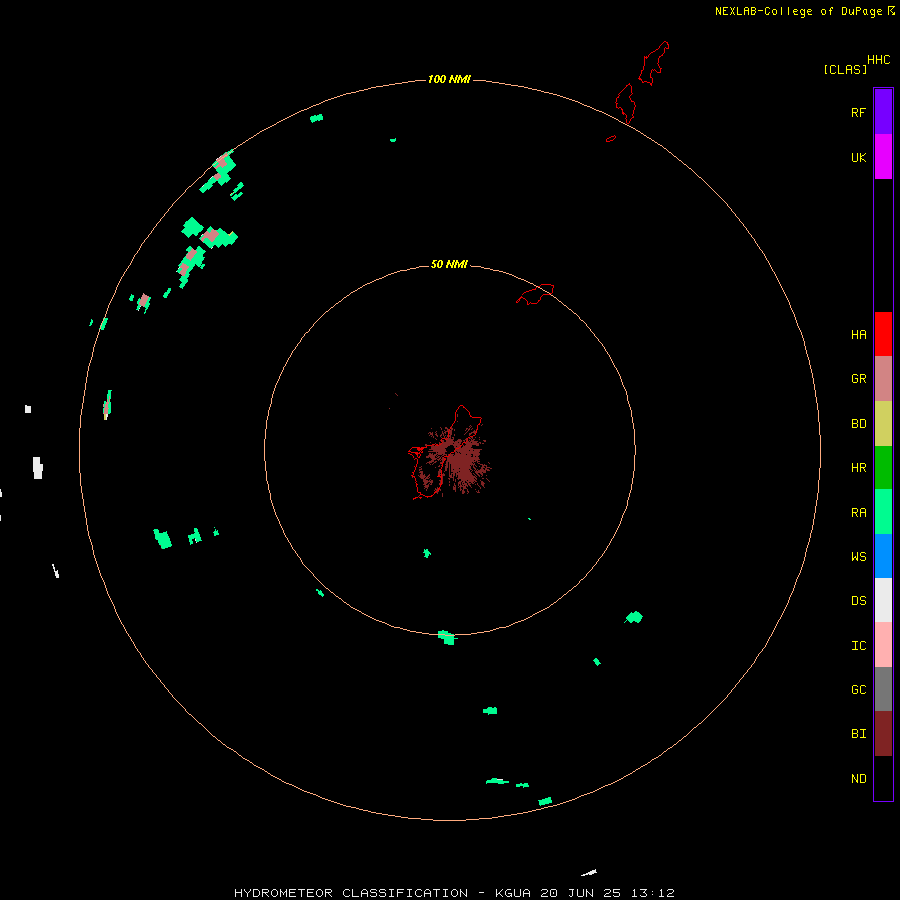Click the '50 NMI' range ring label
This screenshot has width=900, height=900.
click(x=449, y=264)
